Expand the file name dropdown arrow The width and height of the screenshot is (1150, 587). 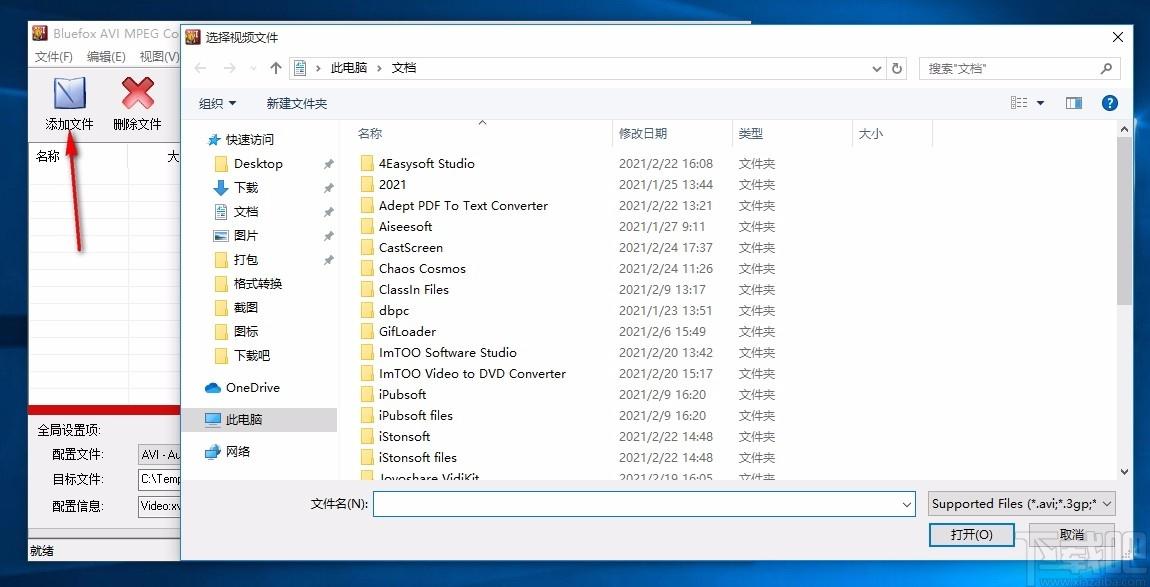click(907, 504)
